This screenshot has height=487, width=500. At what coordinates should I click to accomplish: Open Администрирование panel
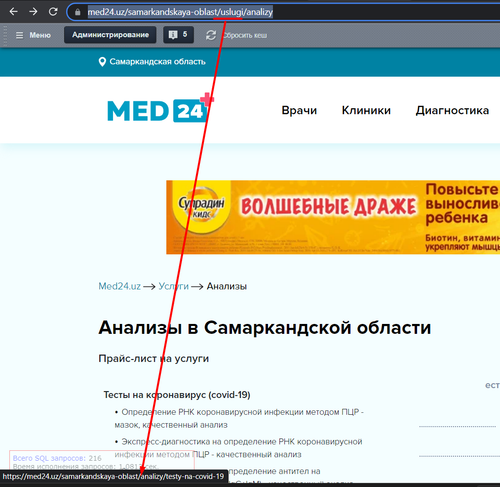coord(110,35)
